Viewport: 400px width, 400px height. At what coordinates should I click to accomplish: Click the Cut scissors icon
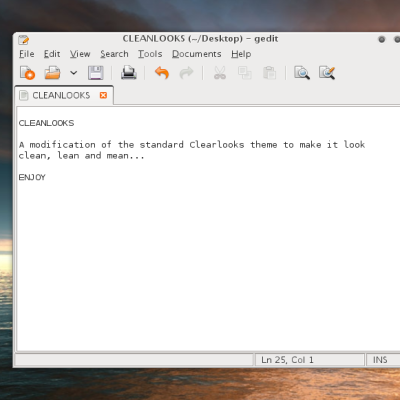pos(220,73)
